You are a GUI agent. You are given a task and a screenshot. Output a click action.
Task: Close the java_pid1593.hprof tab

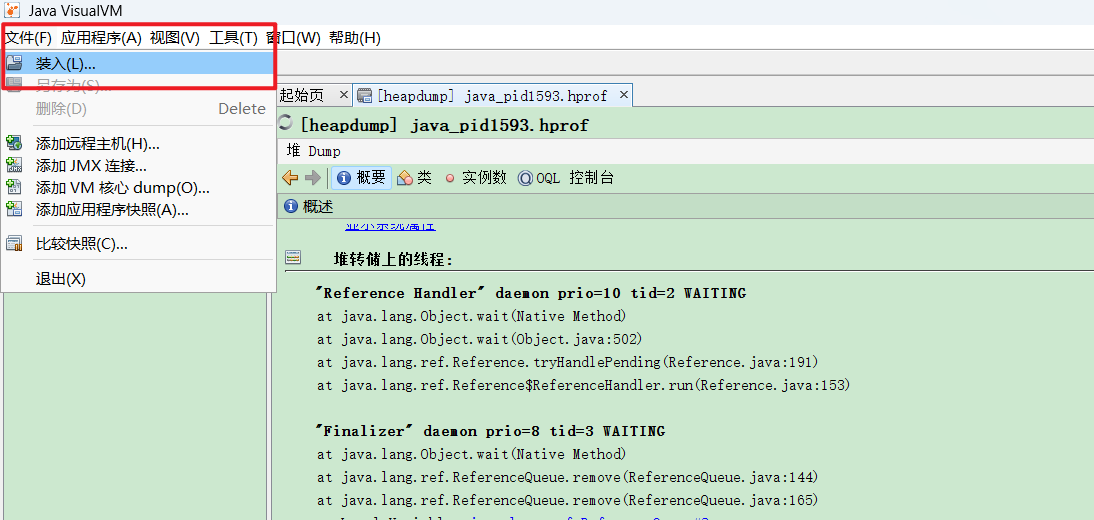tap(624, 94)
